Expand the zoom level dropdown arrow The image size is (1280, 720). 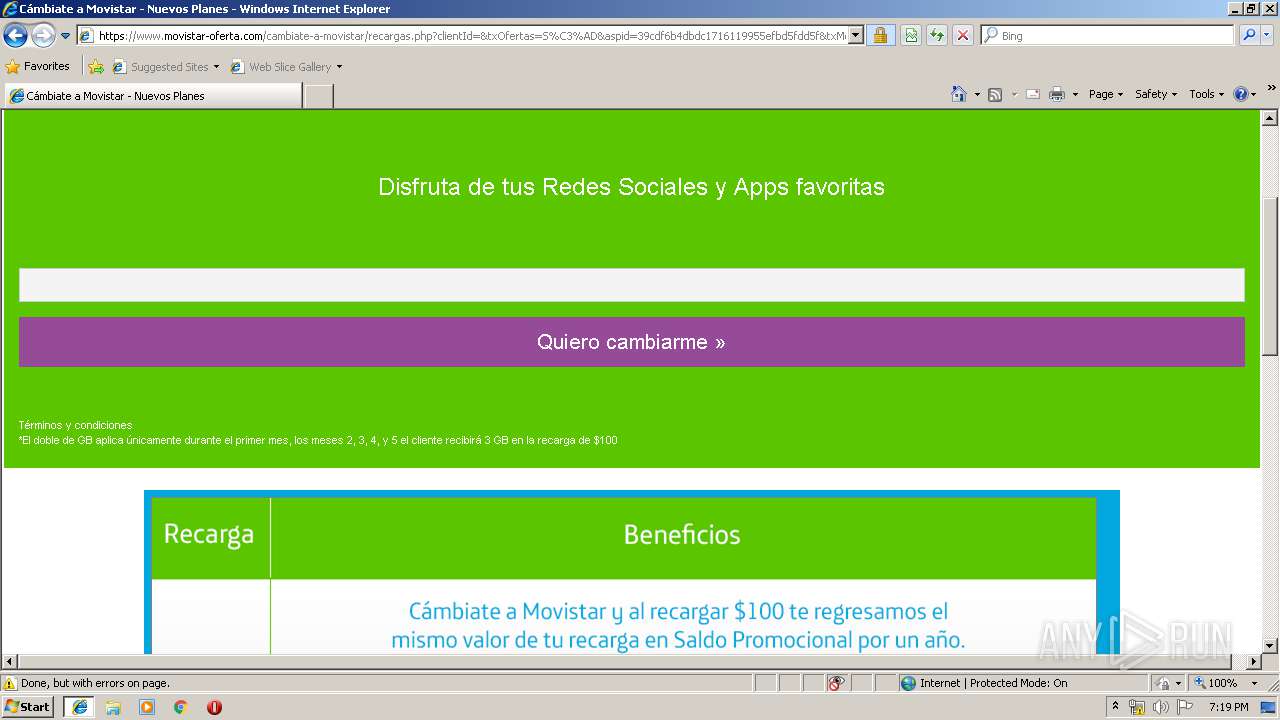point(1254,684)
